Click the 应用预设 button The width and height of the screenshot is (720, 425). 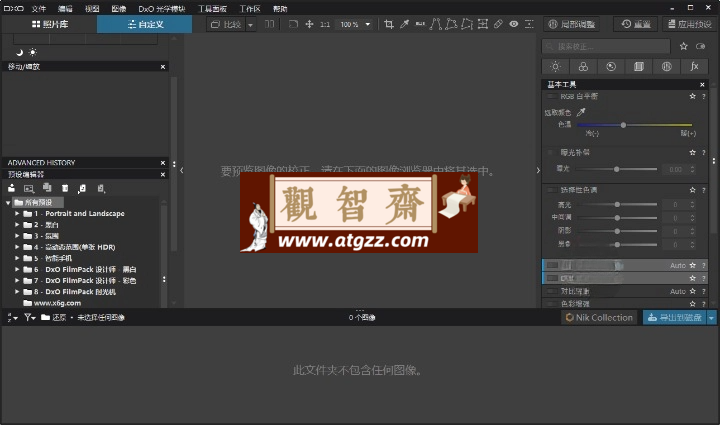pyautogui.click(x=690, y=24)
